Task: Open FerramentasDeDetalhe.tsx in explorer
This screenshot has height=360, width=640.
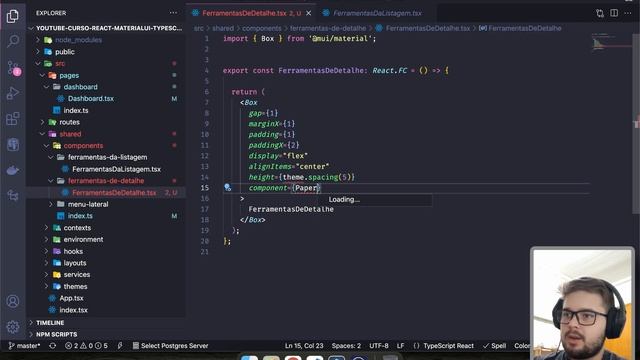Action: (114, 193)
